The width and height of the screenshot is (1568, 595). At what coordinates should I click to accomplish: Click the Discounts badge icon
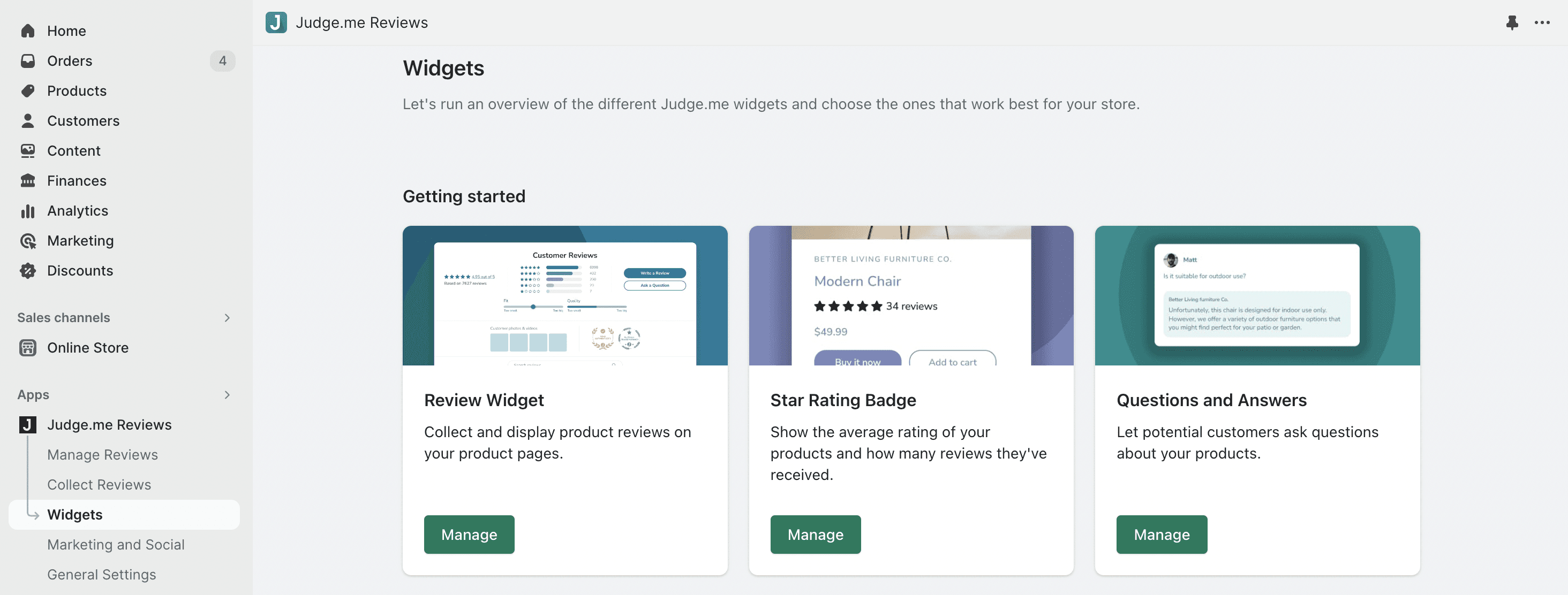point(28,271)
